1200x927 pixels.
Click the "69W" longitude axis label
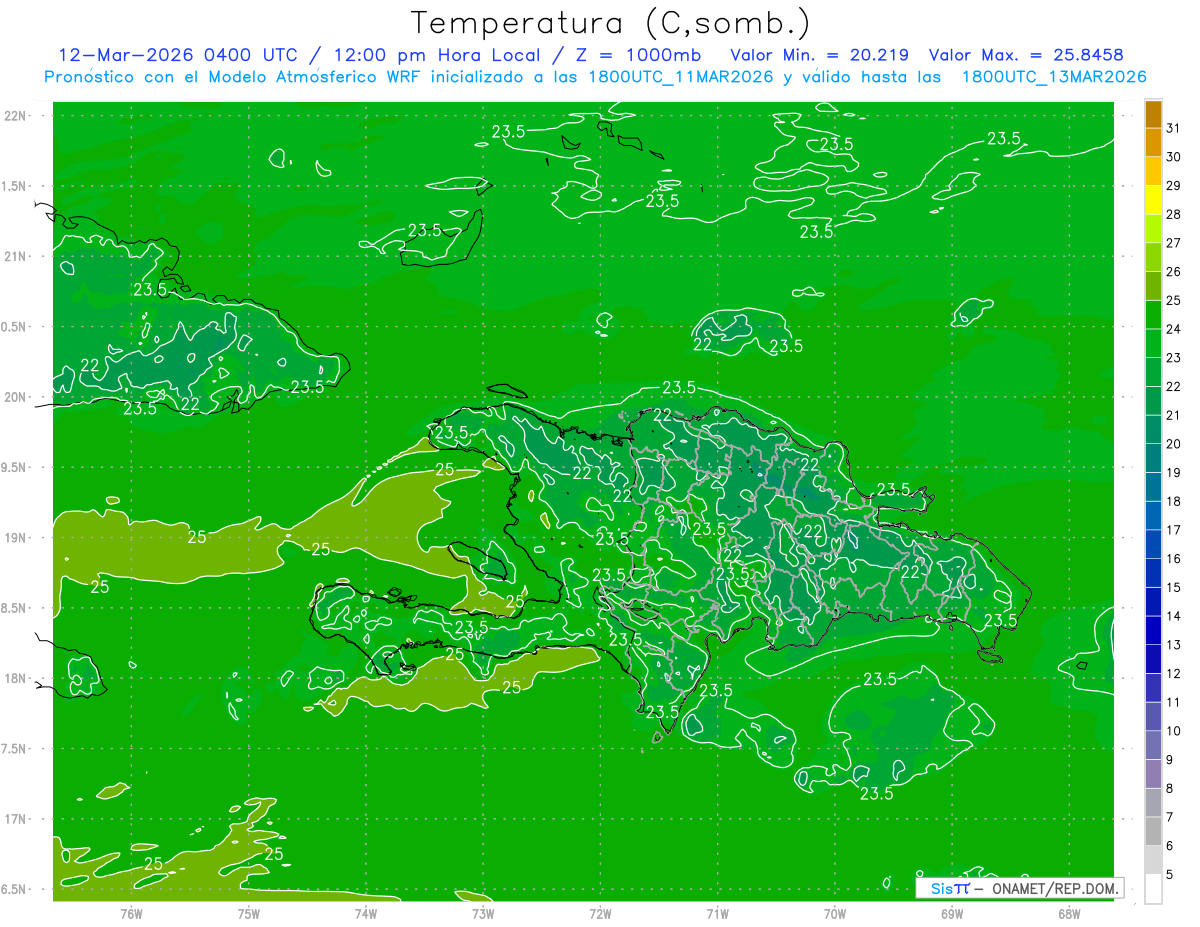[x=951, y=914]
